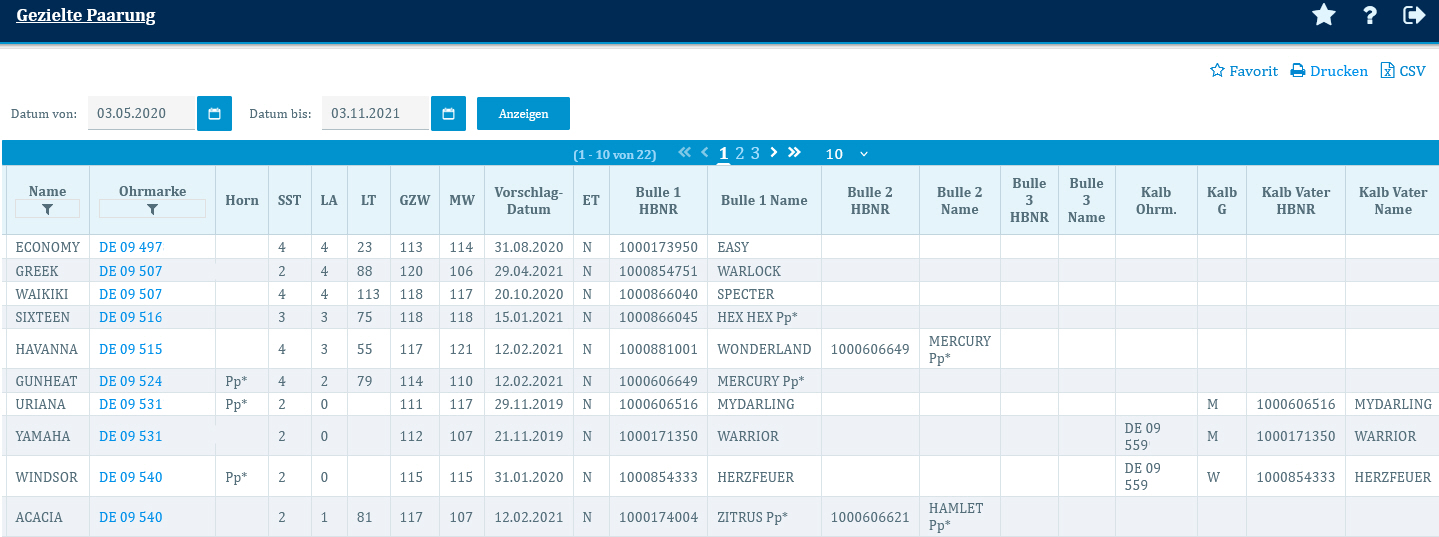
Task: Open calendar picker for Datum von
Action: click(x=214, y=114)
